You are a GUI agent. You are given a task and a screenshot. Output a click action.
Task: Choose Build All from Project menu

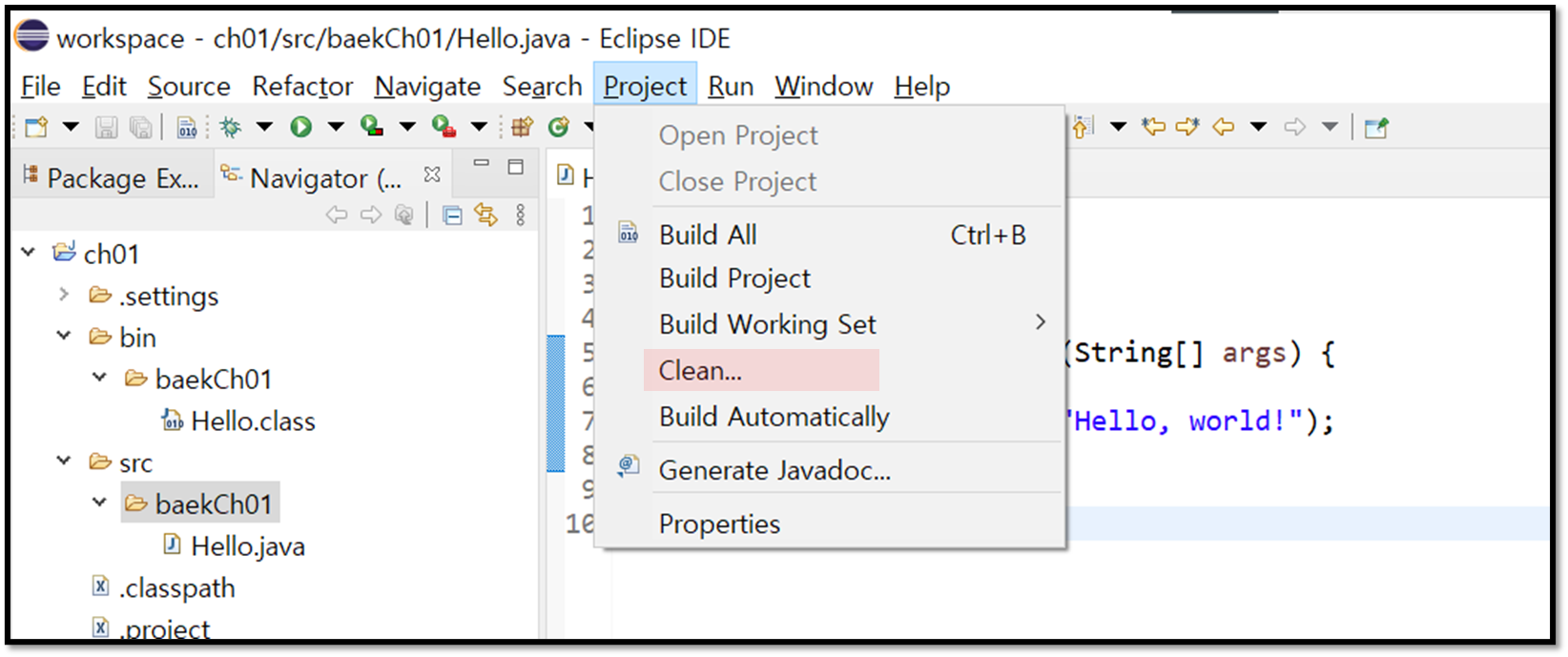829,235
